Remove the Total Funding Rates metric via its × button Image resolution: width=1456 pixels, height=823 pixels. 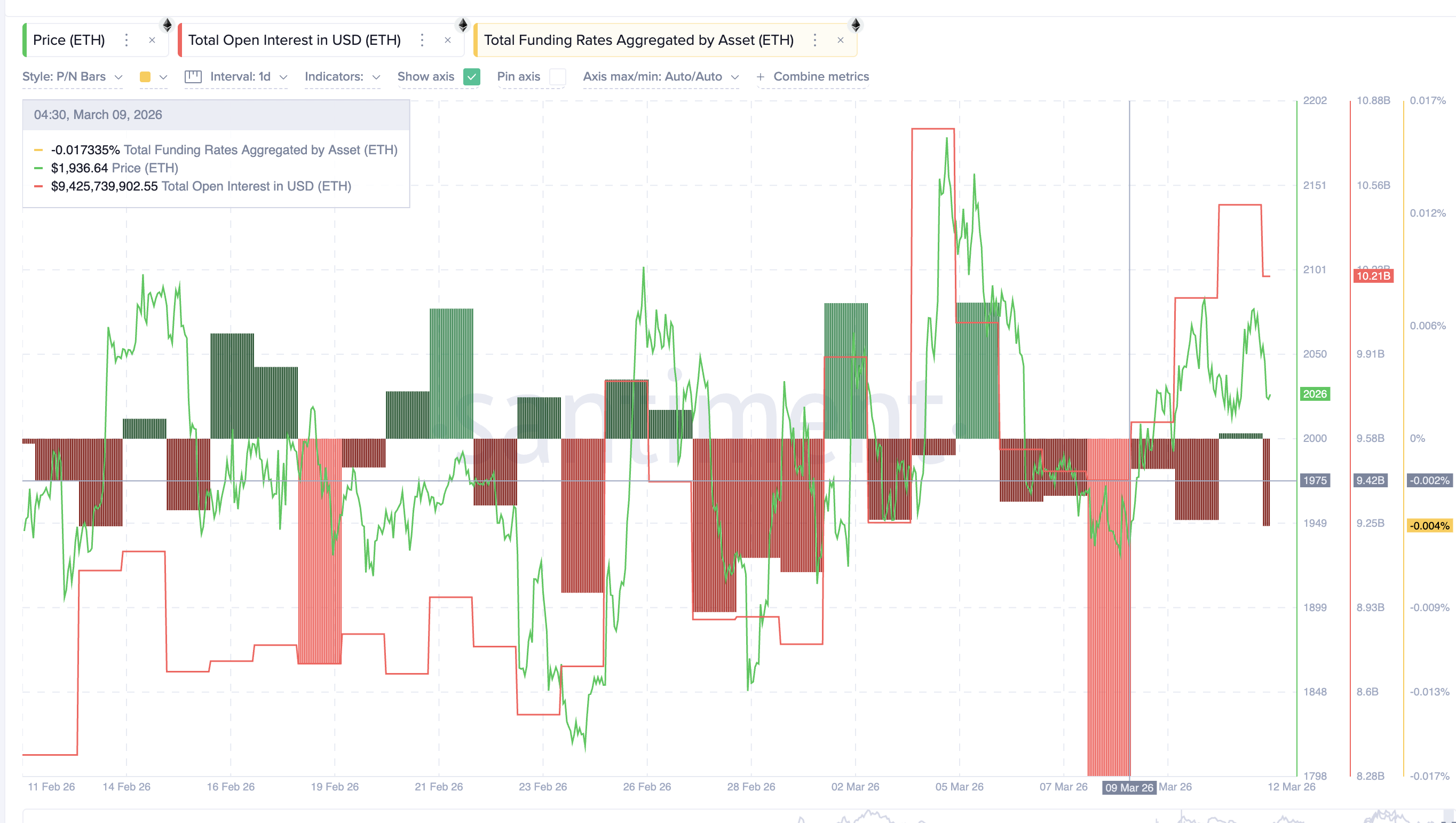tap(841, 40)
